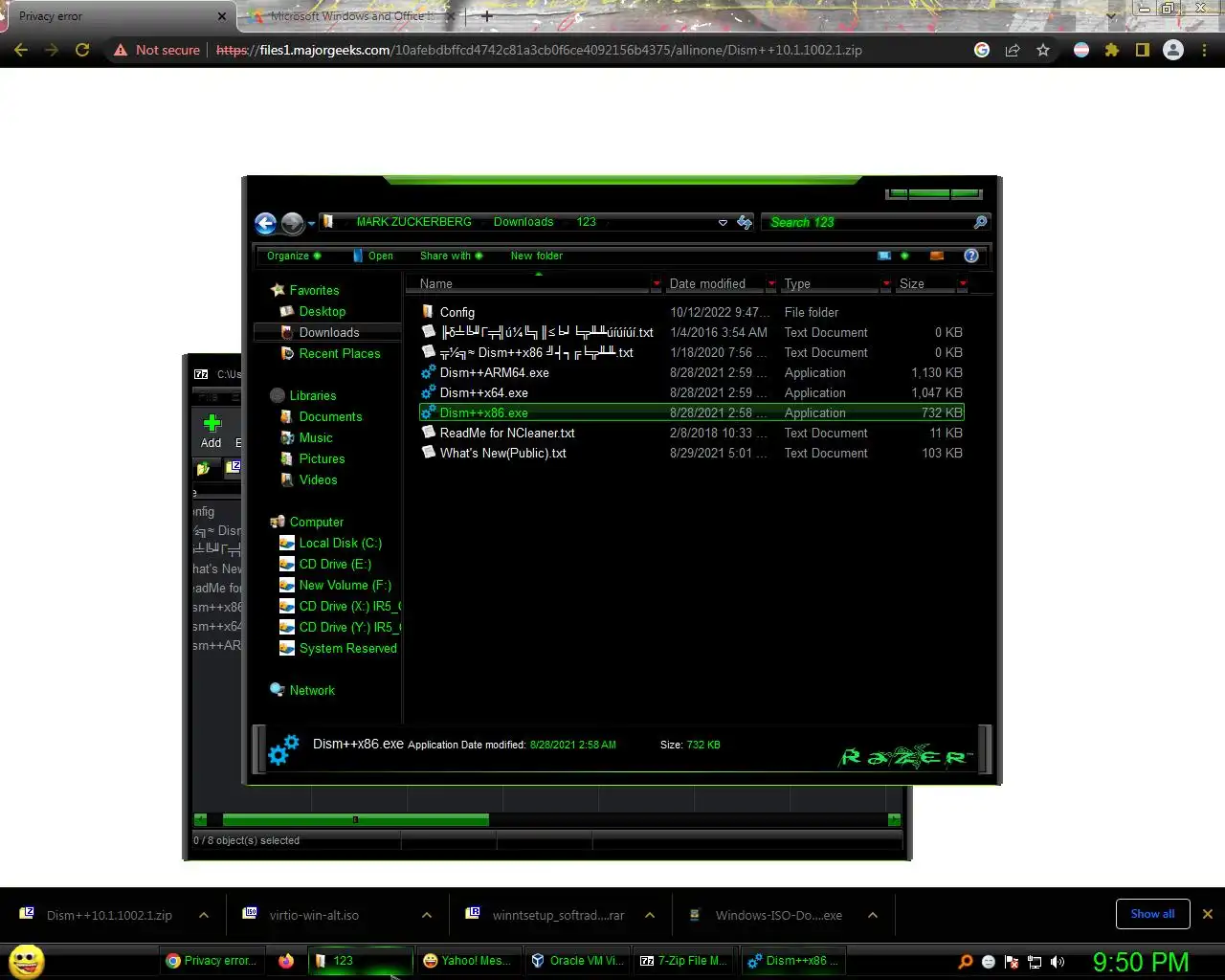The image size is (1225, 980).
Task: Open the Organize menu
Action: pos(294,256)
